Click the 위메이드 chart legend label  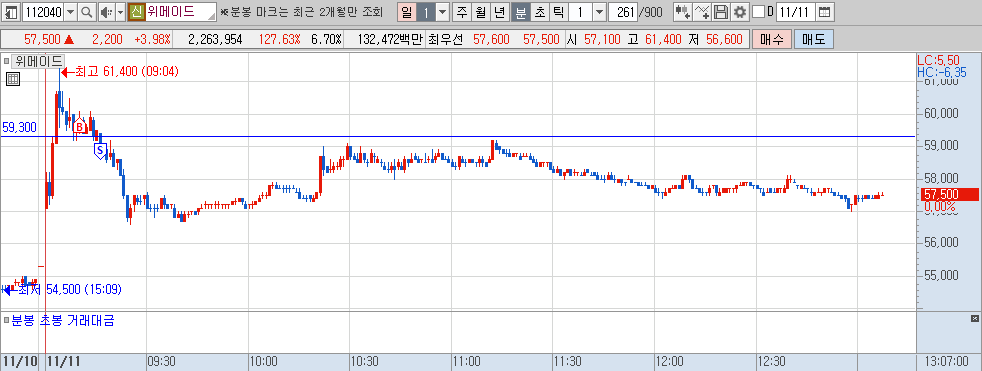tap(38, 61)
